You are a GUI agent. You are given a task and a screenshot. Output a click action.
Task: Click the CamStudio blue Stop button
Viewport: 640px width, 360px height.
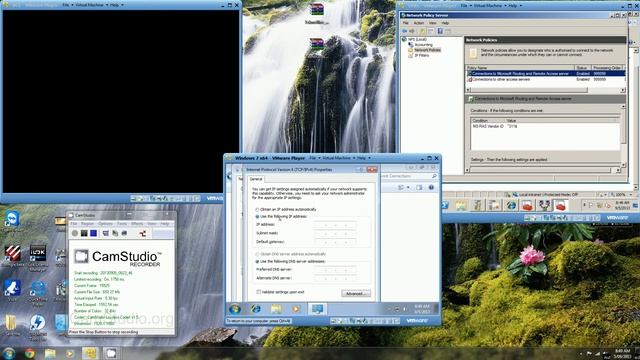[x=93, y=233]
